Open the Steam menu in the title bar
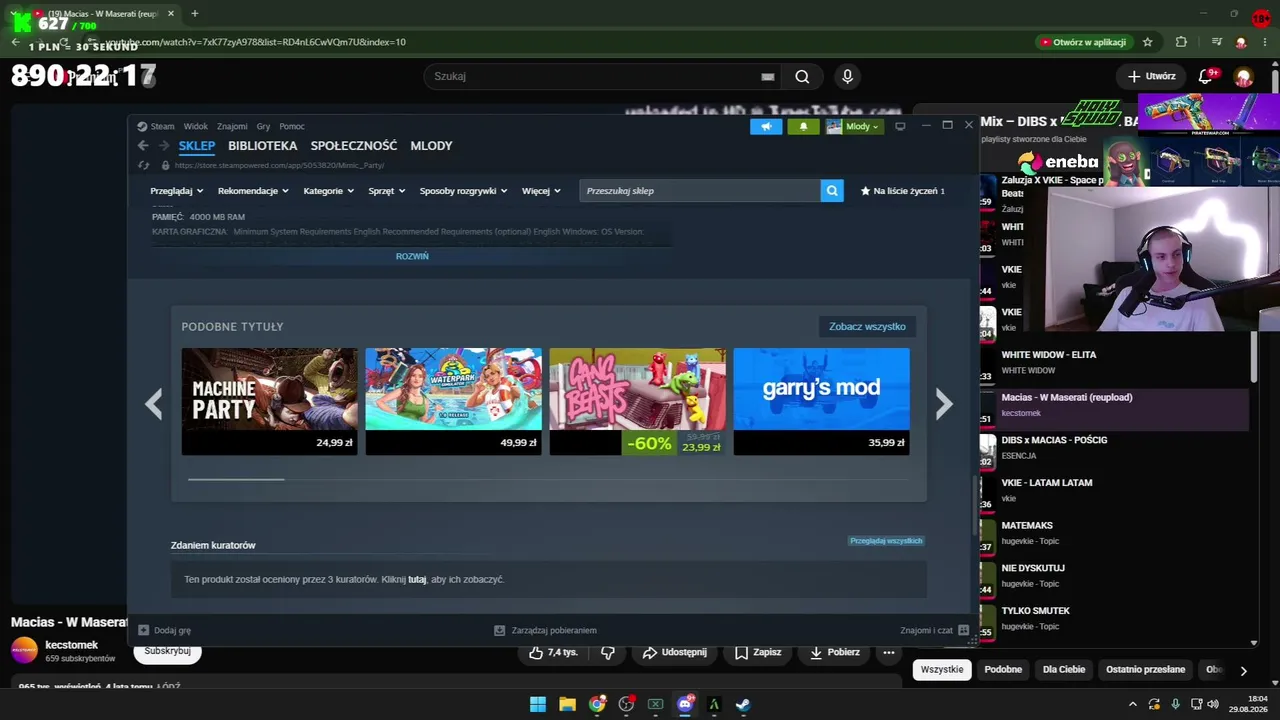The width and height of the screenshot is (1280, 720). [162, 126]
